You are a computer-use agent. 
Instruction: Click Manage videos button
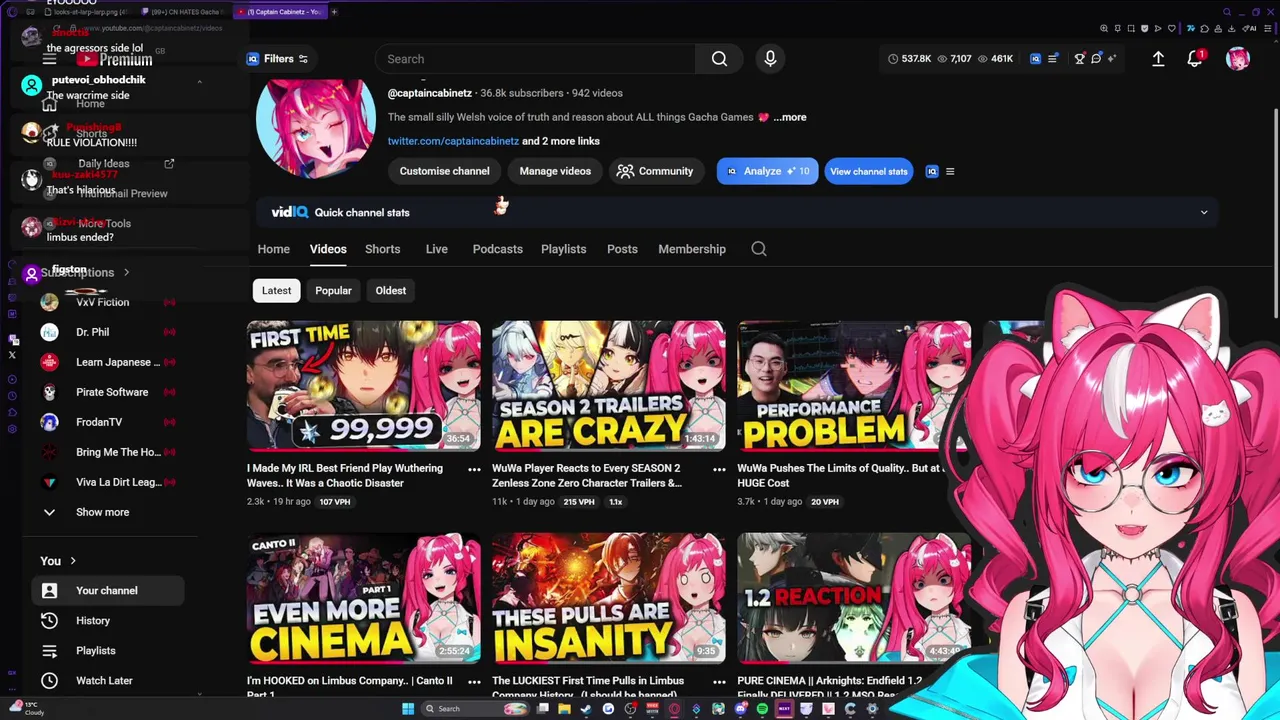pos(555,171)
